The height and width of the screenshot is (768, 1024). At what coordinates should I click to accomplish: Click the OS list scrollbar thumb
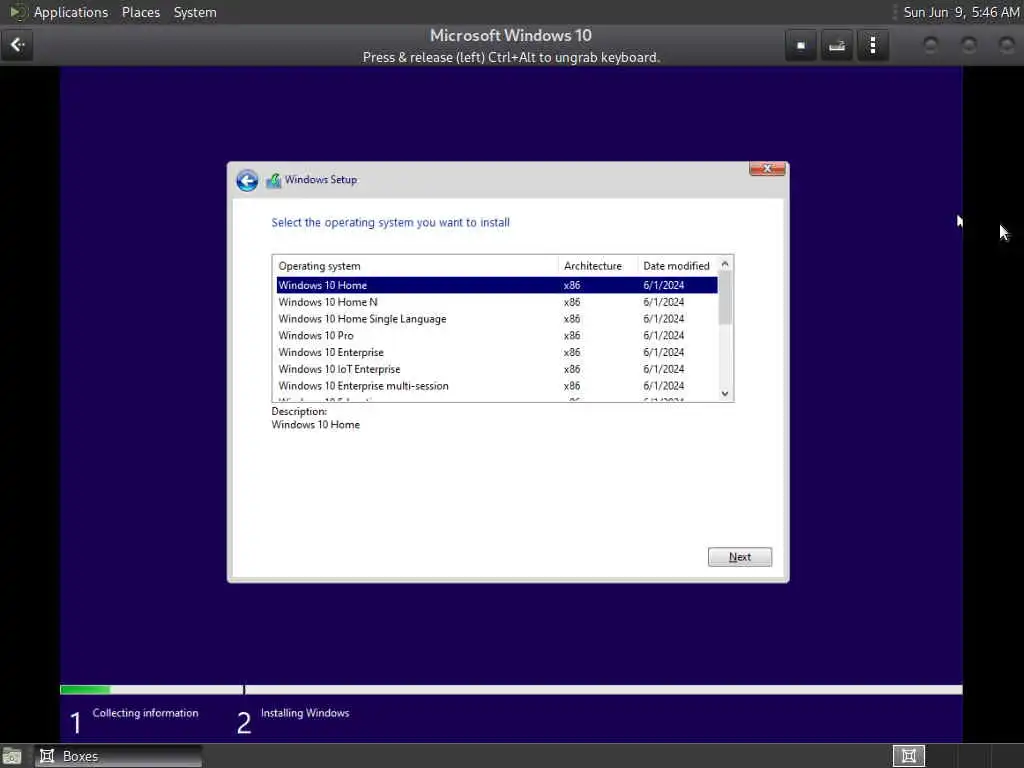[725, 298]
